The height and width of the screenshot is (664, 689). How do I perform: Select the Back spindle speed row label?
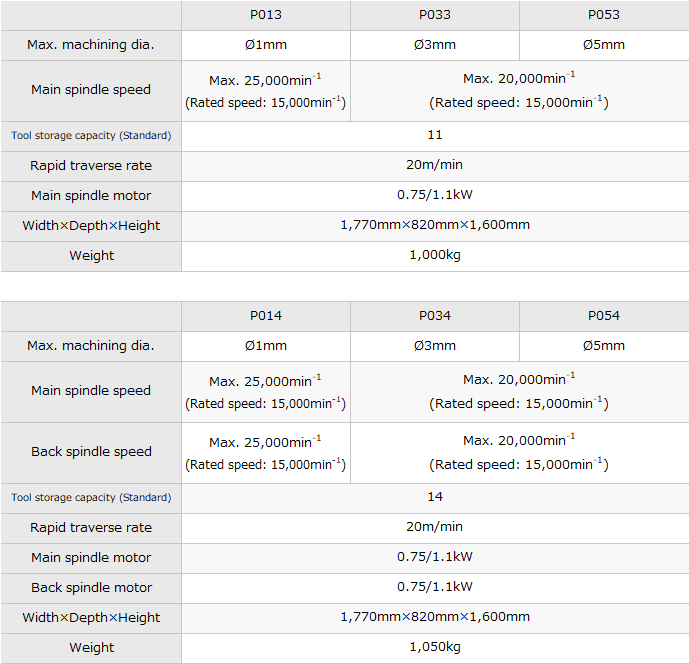[91, 452]
